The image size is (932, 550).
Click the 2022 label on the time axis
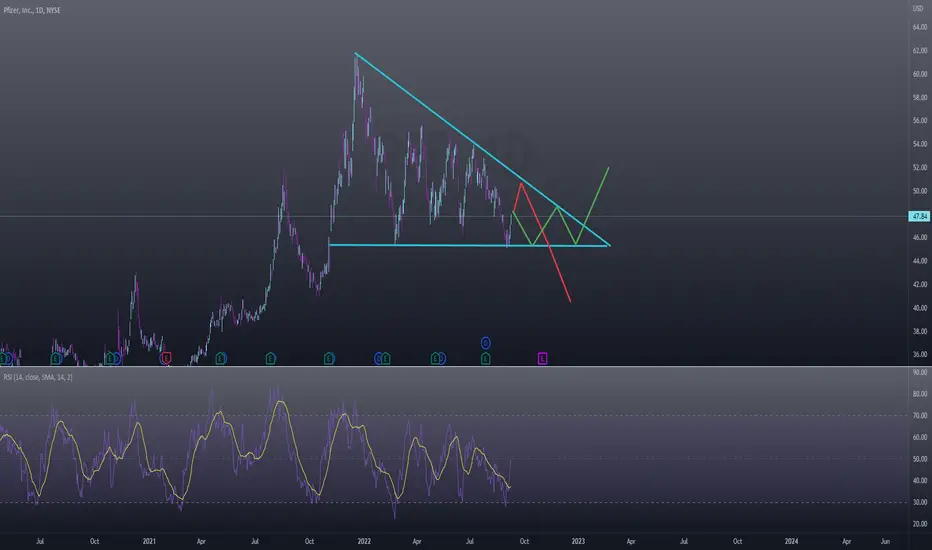click(364, 541)
